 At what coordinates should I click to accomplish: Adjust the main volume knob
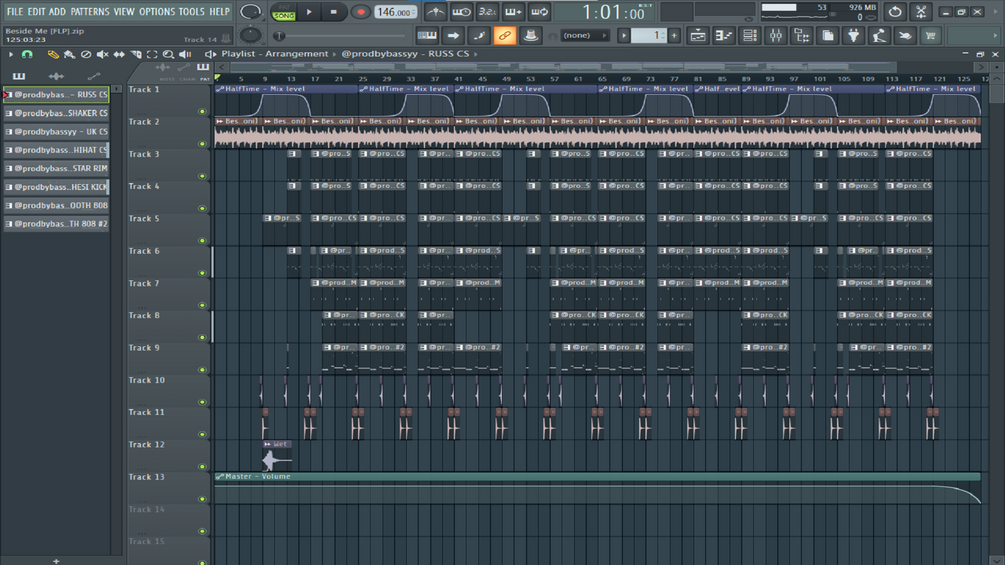[x=251, y=12]
